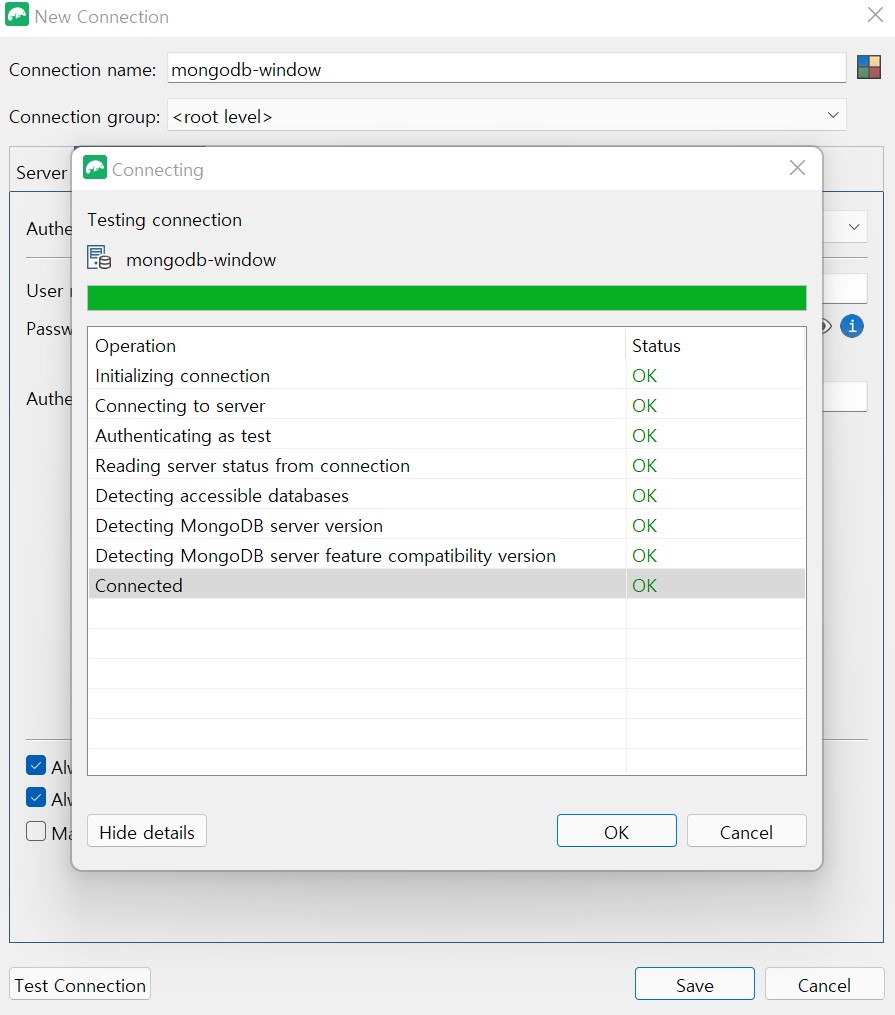
Task: Click the connection color picker icon
Action: tap(868, 67)
